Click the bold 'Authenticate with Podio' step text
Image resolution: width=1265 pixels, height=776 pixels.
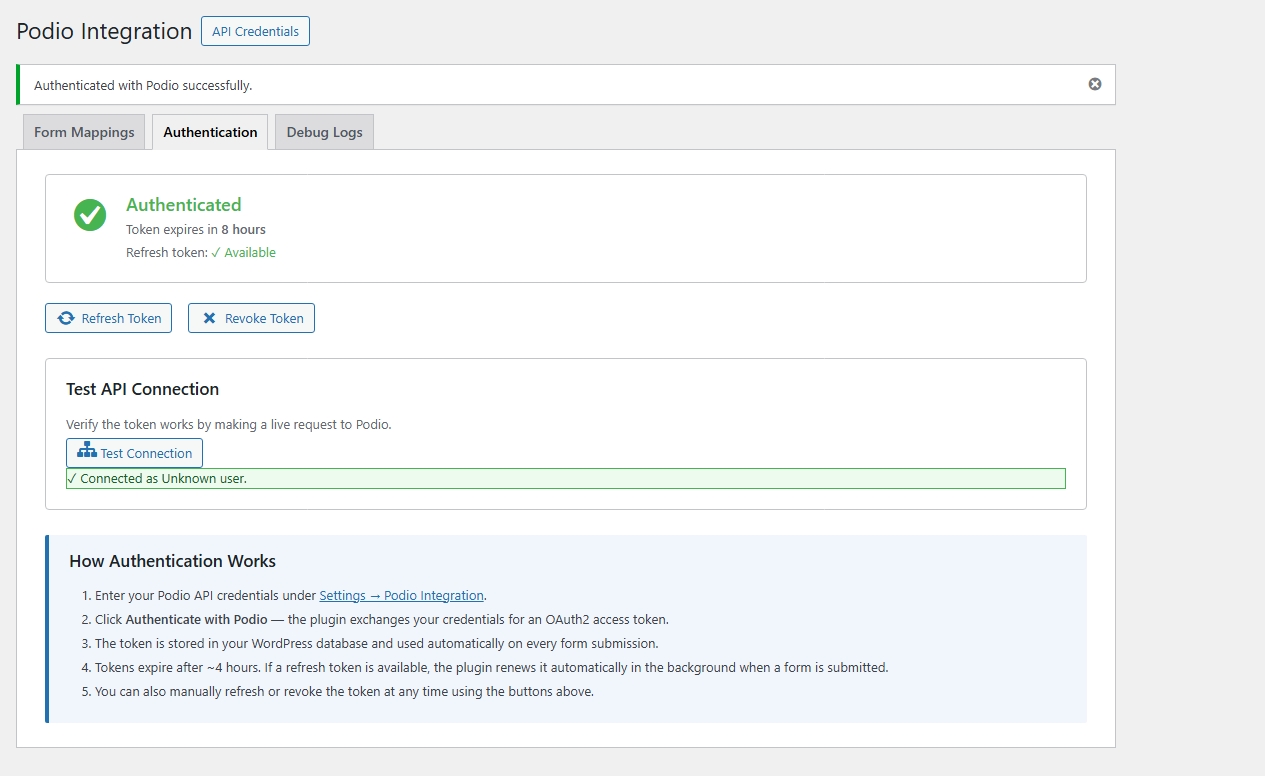click(x=196, y=619)
